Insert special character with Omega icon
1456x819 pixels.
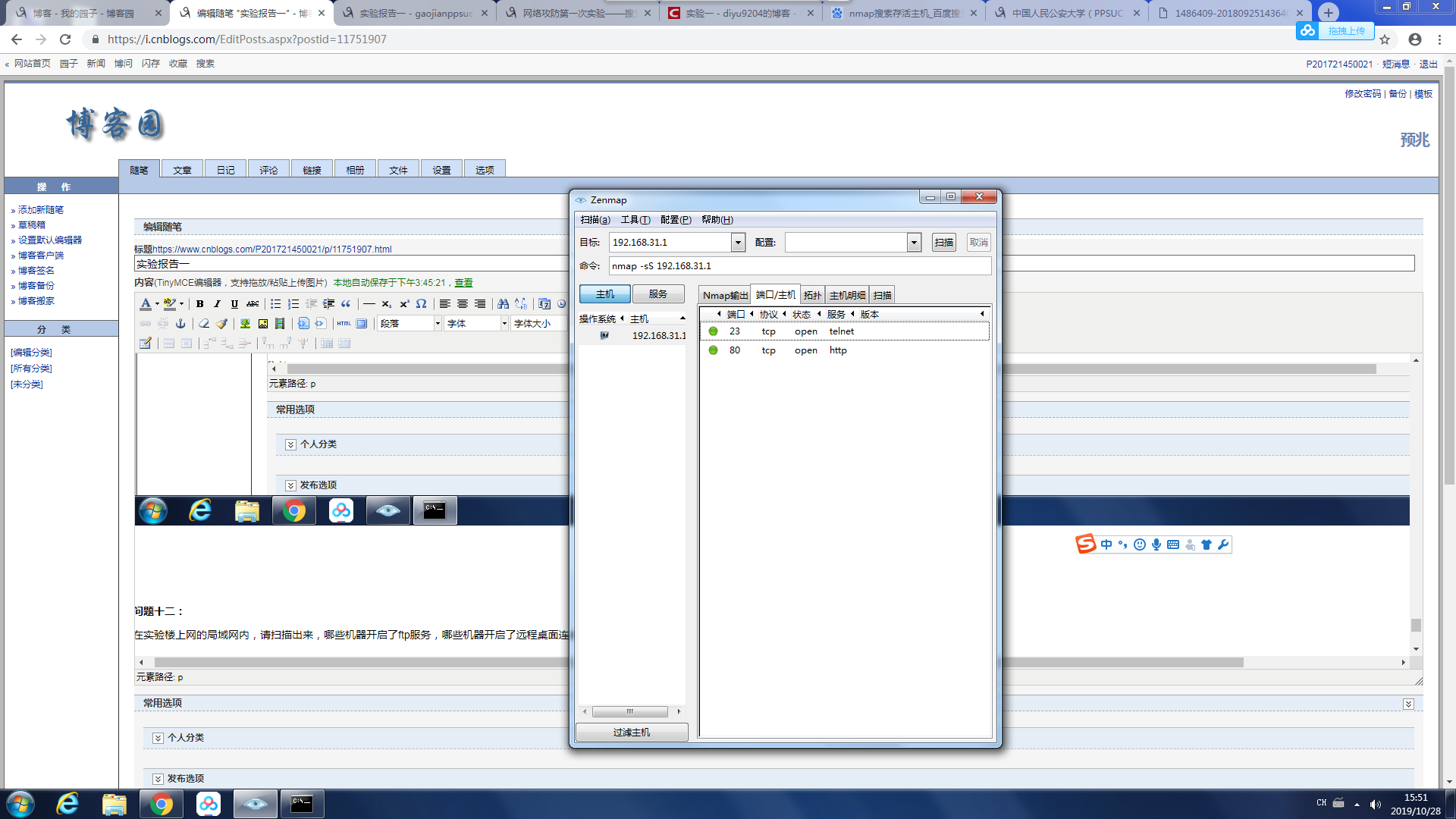(421, 304)
